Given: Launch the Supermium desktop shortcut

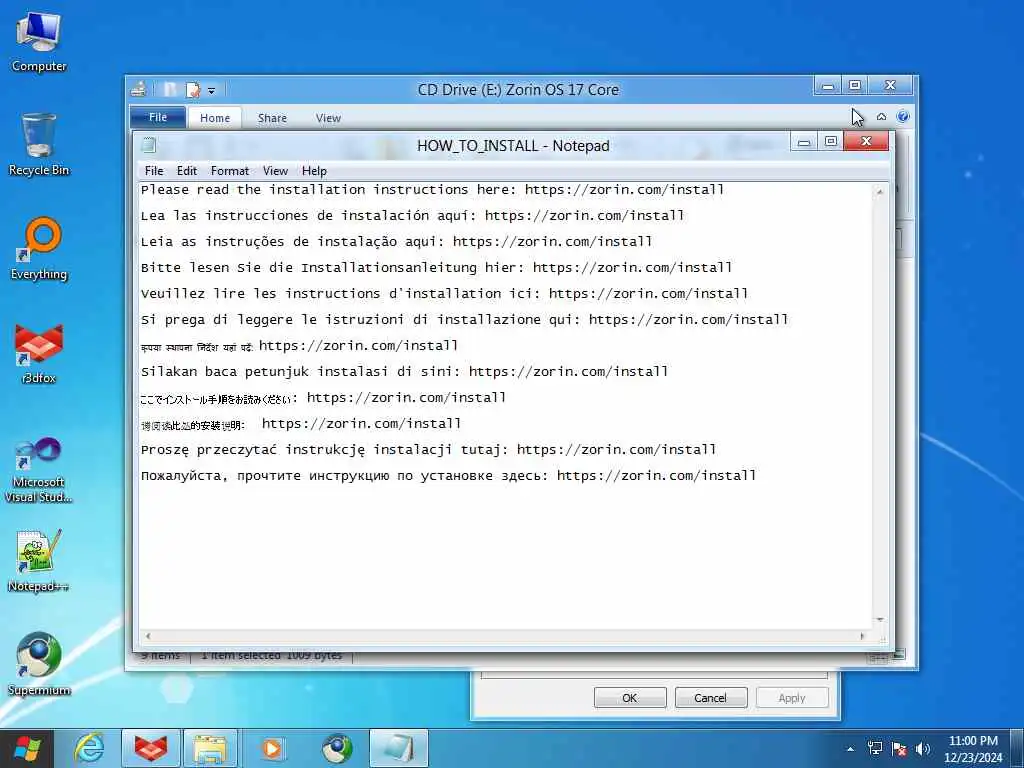Looking at the screenshot, I should pos(39,664).
